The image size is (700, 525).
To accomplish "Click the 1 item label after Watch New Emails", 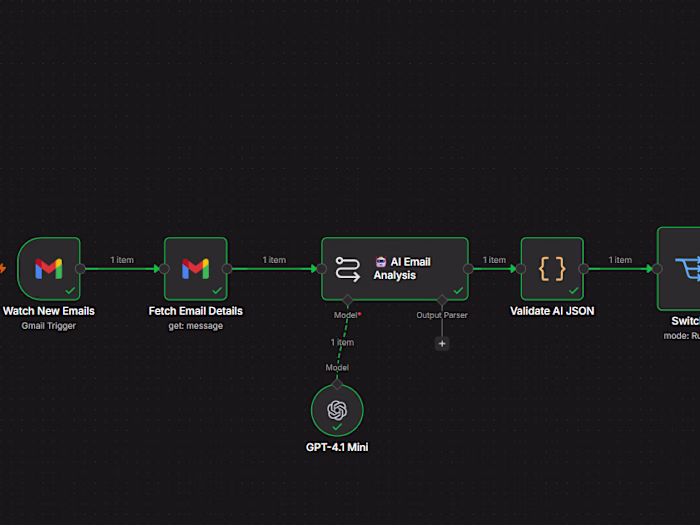I will pos(122,260).
